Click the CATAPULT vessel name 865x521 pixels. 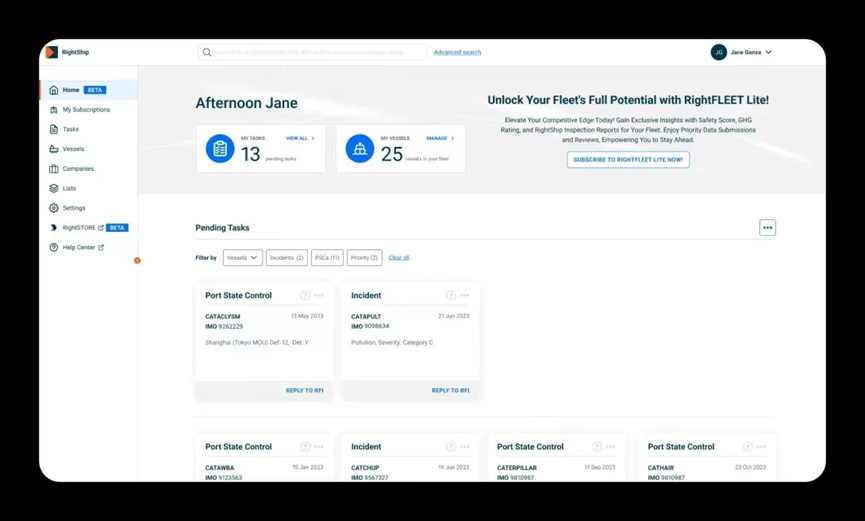pos(366,317)
